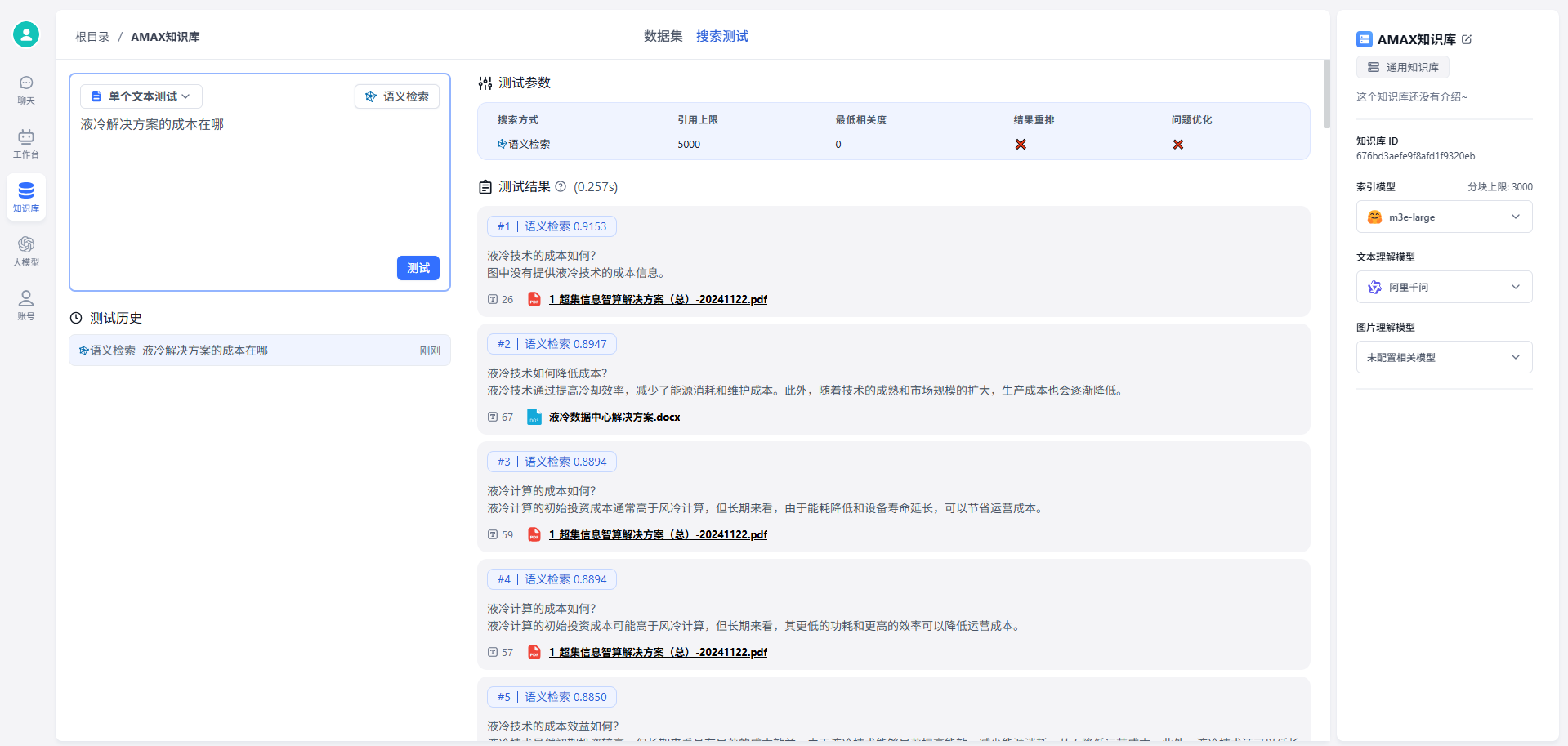
Task: Open the 大模型 models sidebar icon
Action: [26, 252]
